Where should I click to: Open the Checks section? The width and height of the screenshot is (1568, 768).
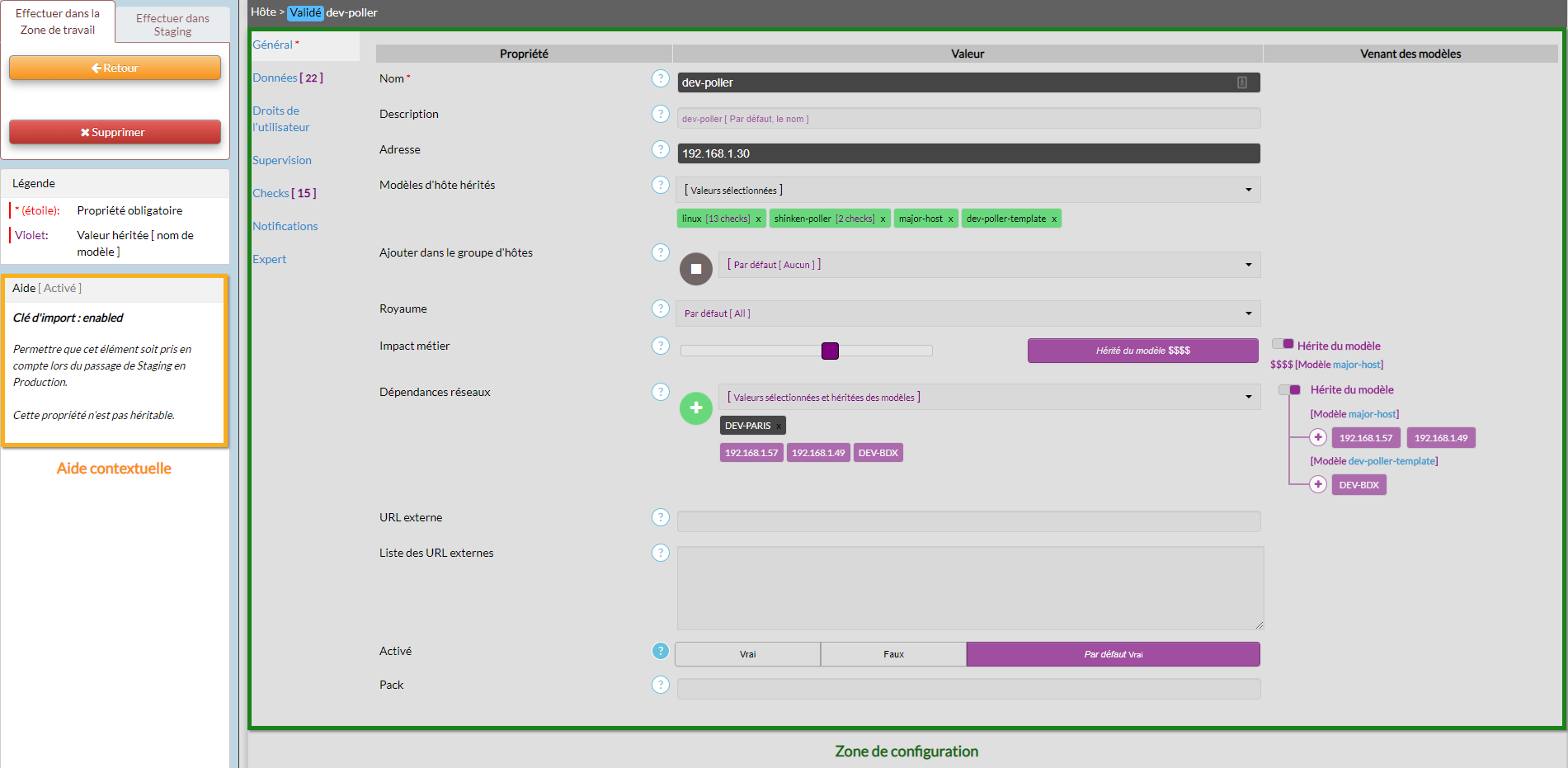[x=284, y=193]
